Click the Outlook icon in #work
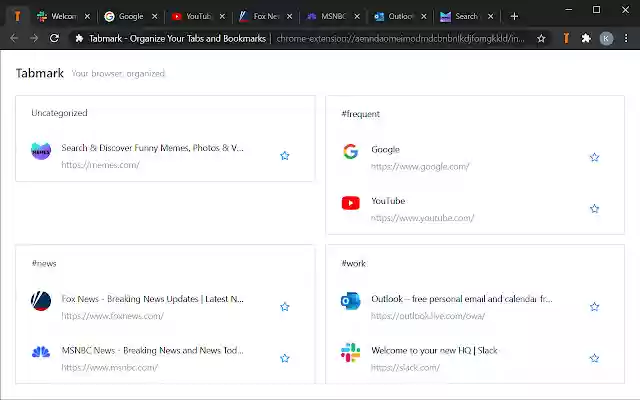The width and height of the screenshot is (640, 400). 350,301
